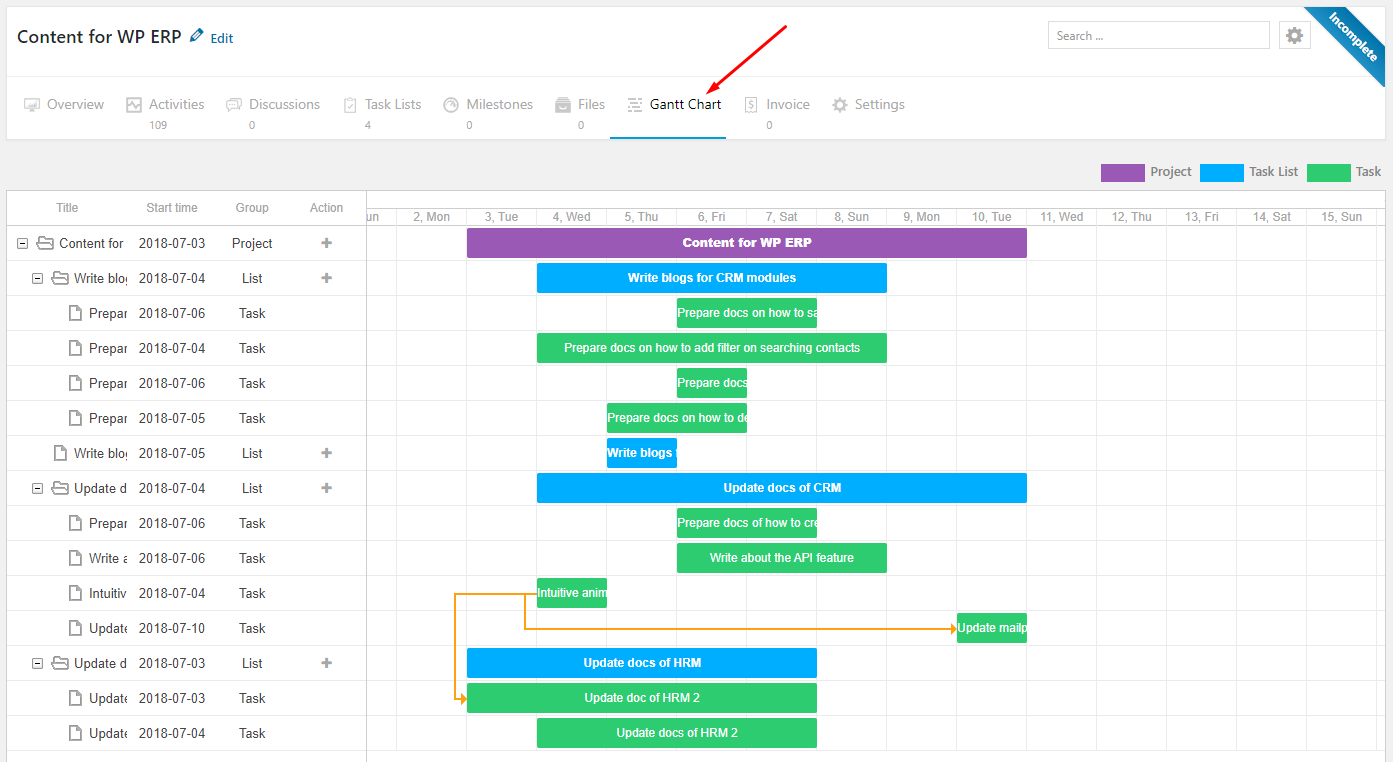Click file icon of Write a task row
1393x762 pixels.
(x=75, y=558)
